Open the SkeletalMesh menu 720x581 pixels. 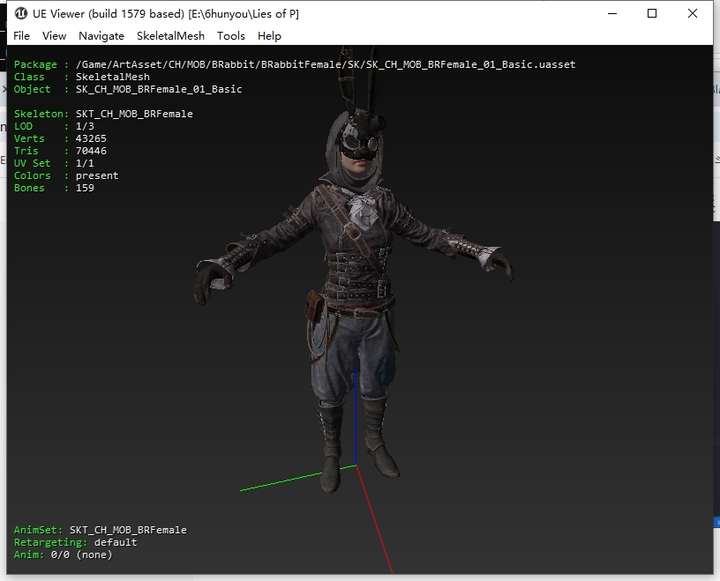pos(170,36)
